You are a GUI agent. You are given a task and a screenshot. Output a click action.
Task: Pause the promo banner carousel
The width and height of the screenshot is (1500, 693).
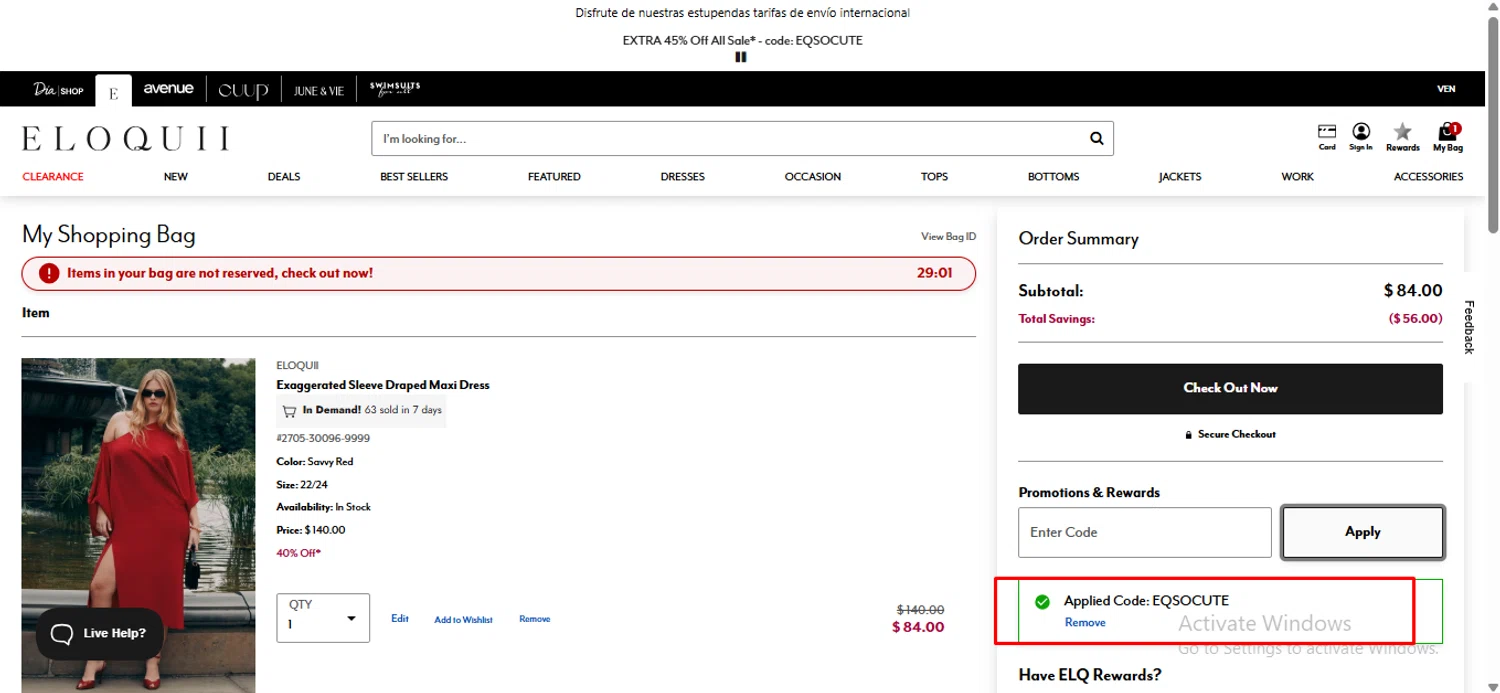[x=741, y=57]
